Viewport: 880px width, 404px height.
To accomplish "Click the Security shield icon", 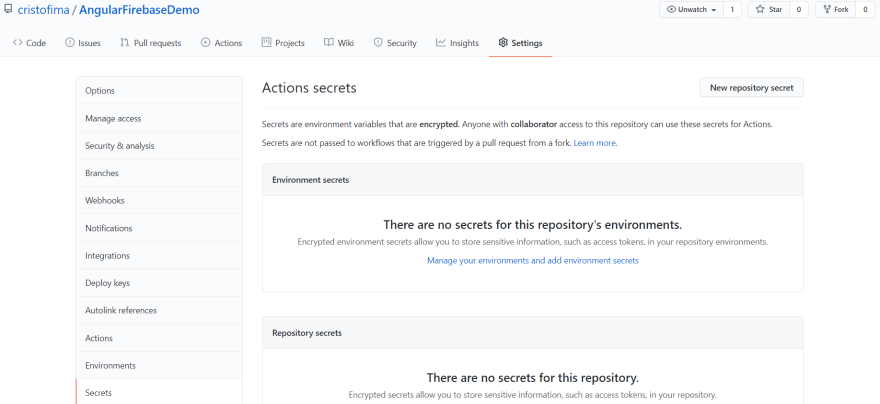I will click(x=378, y=43).
